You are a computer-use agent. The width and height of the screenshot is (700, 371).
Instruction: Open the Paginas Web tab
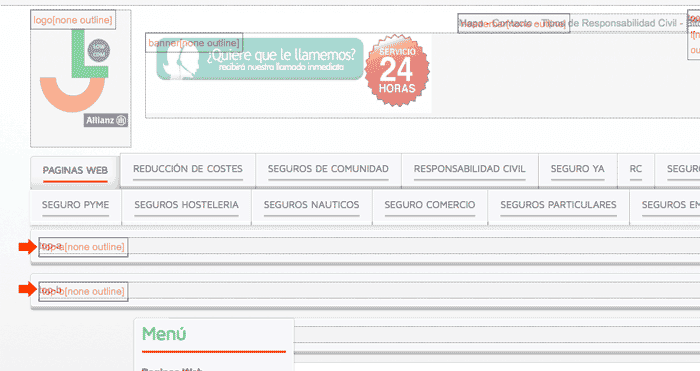pos(75,171)
